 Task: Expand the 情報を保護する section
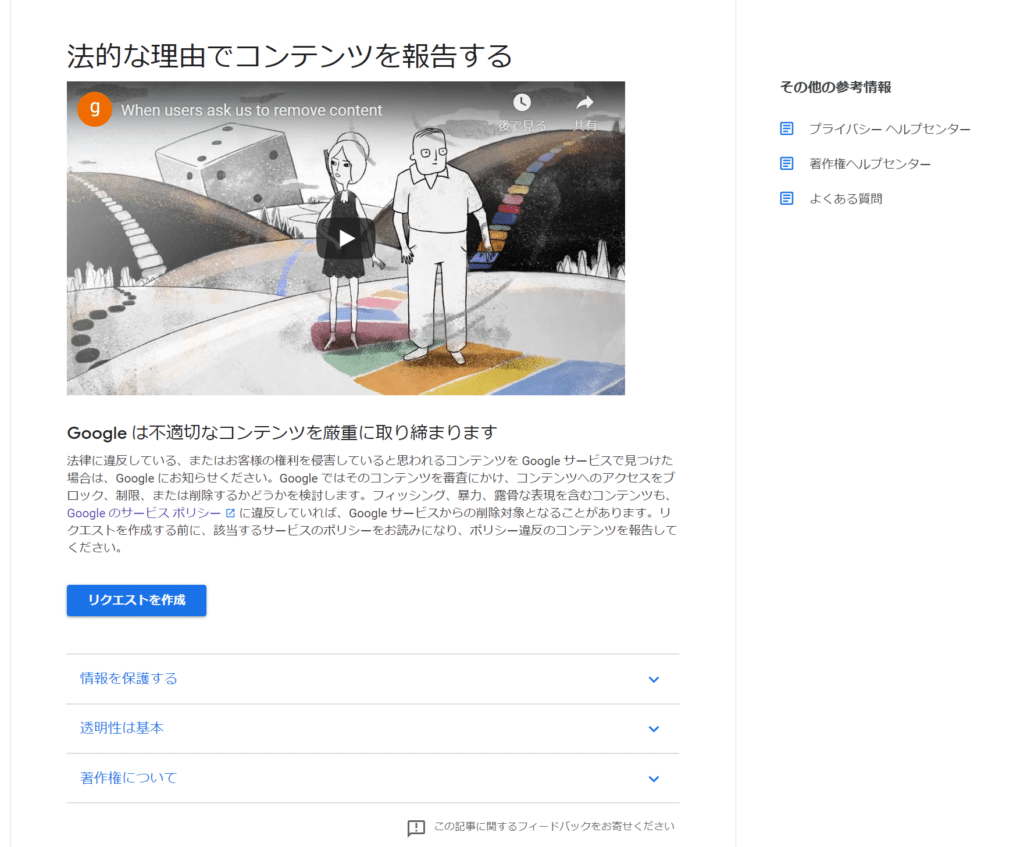click(x=373, y=679)
